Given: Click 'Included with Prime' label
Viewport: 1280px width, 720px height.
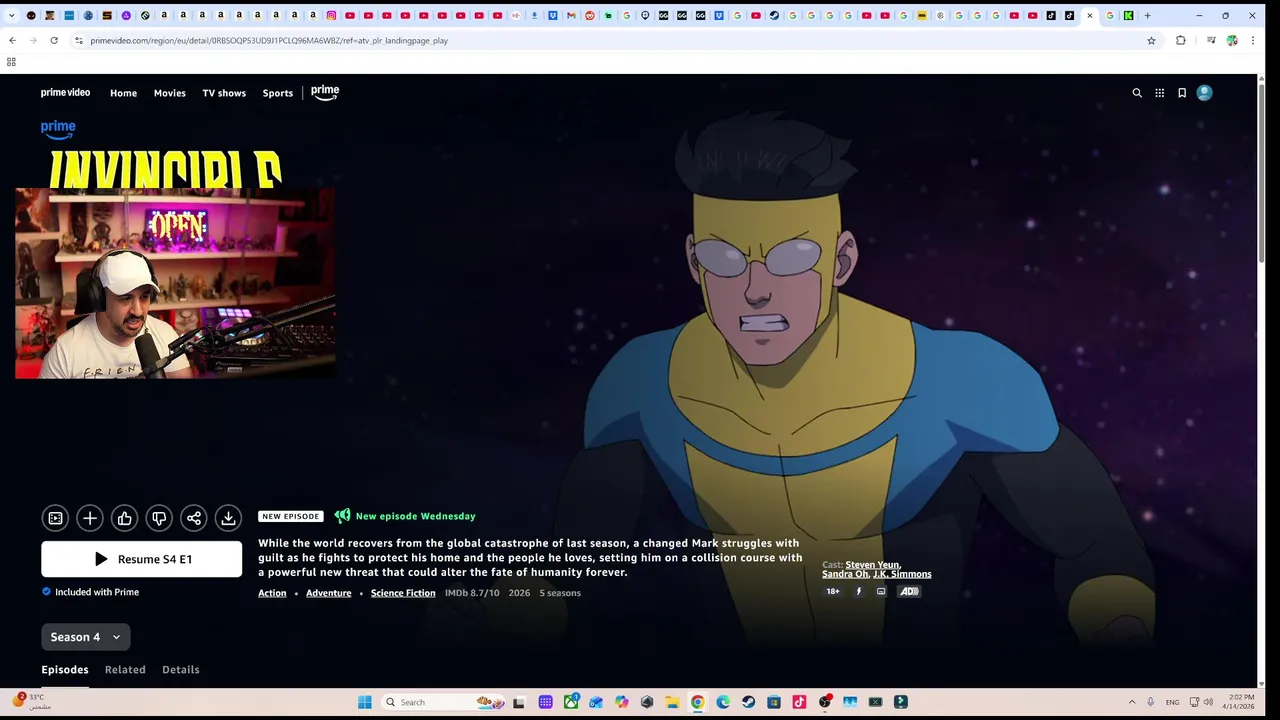Looking at the screenshot, I should tap(97, 592).
